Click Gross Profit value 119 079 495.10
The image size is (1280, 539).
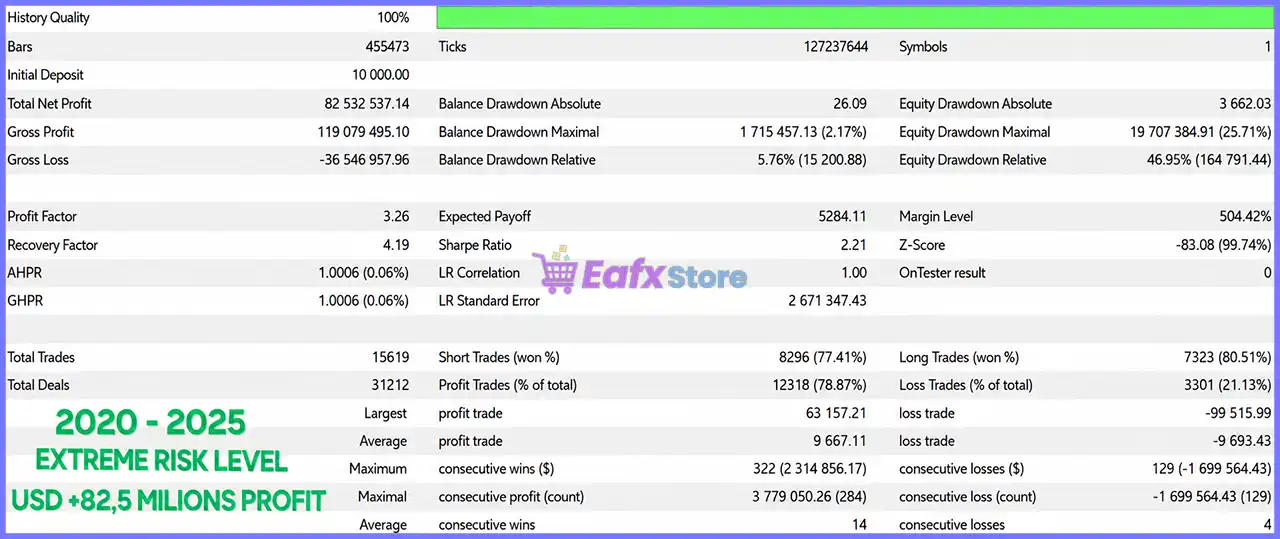click(x=363, y=132)
